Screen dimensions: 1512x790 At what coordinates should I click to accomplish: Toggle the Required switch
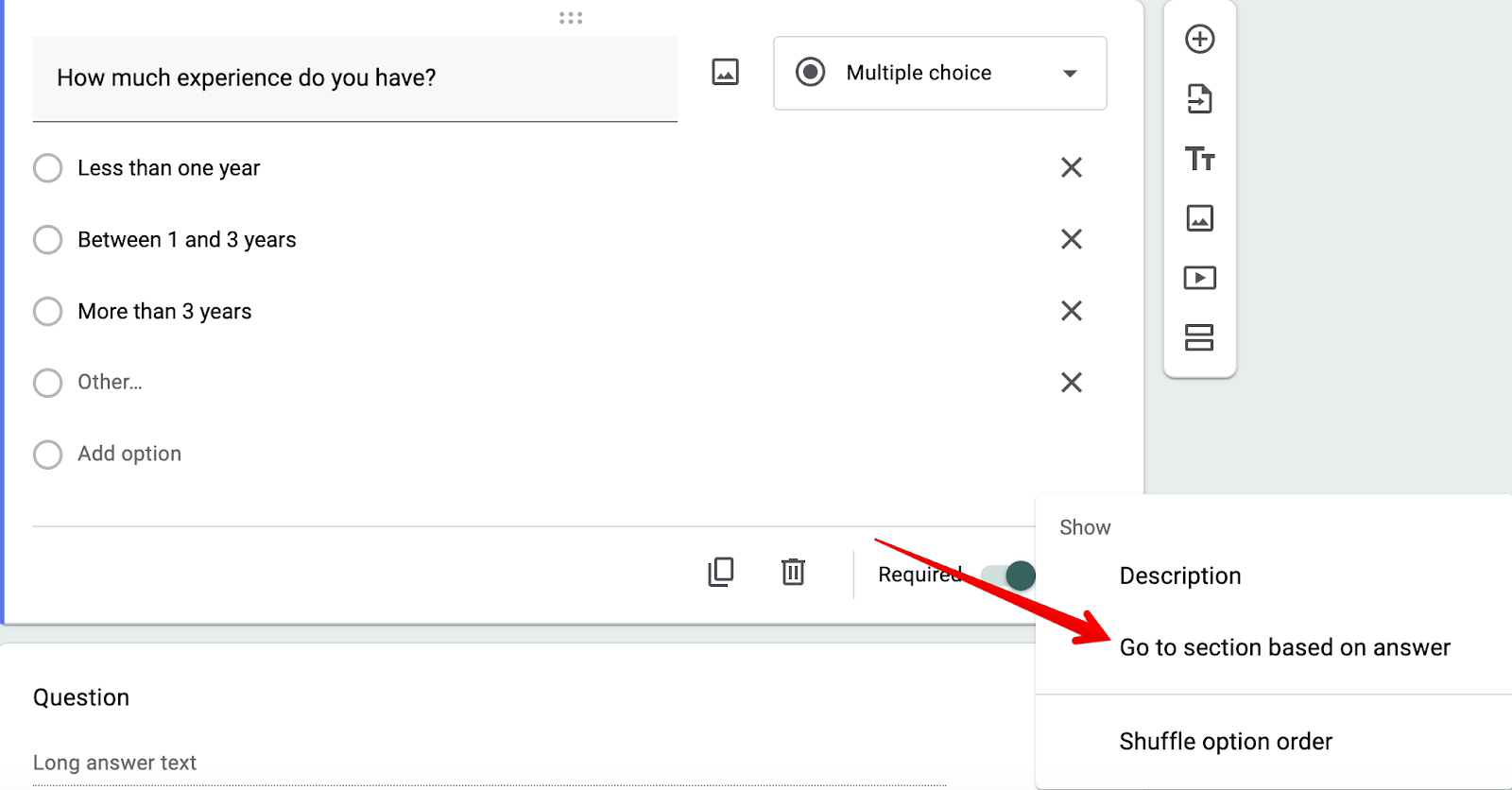tap(1007, 575)
